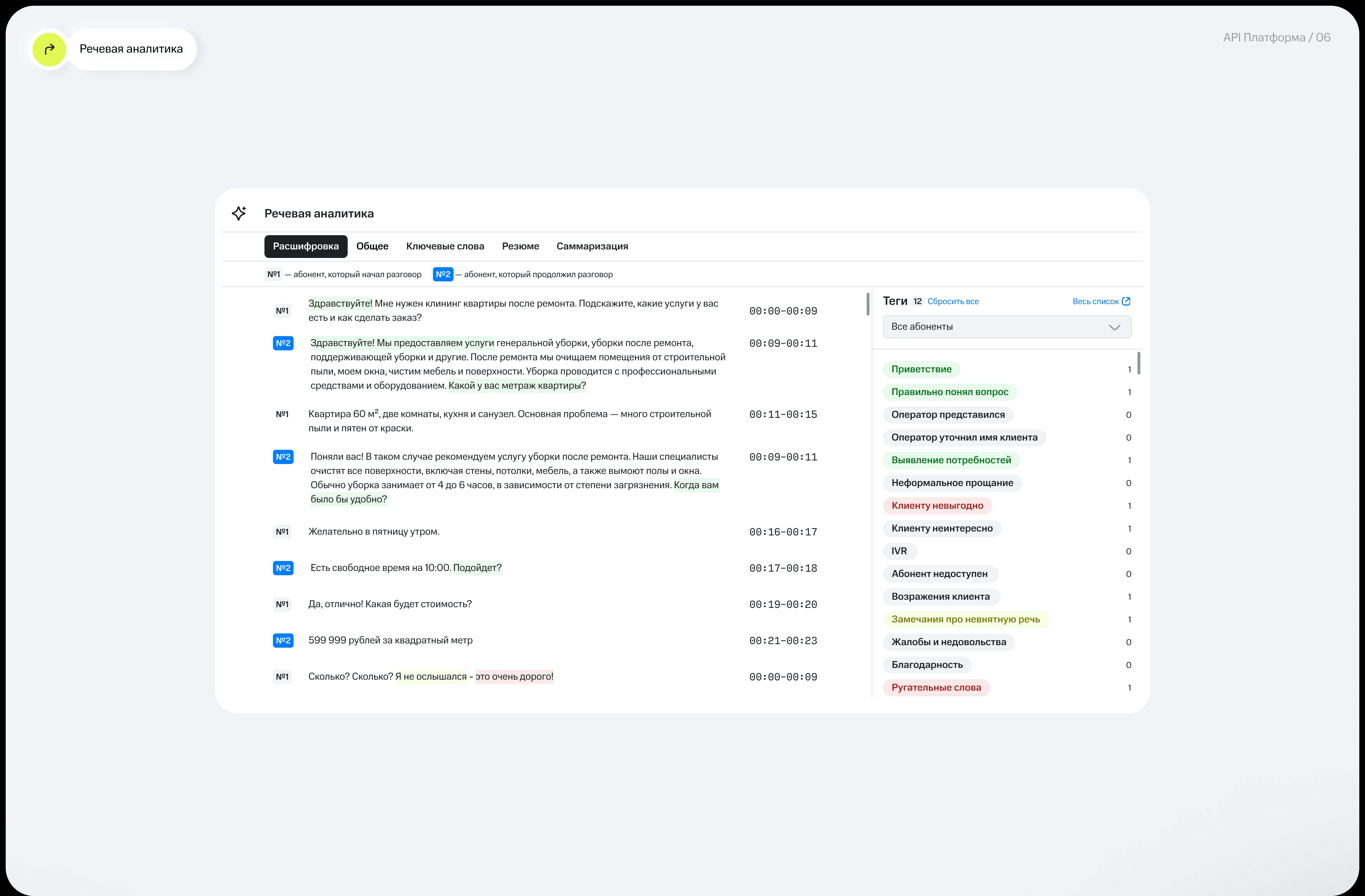The height and width of the screenshot is (896, 1365).
Task: Click external-link icon next to Весь список
Action: pos(1126,301)
